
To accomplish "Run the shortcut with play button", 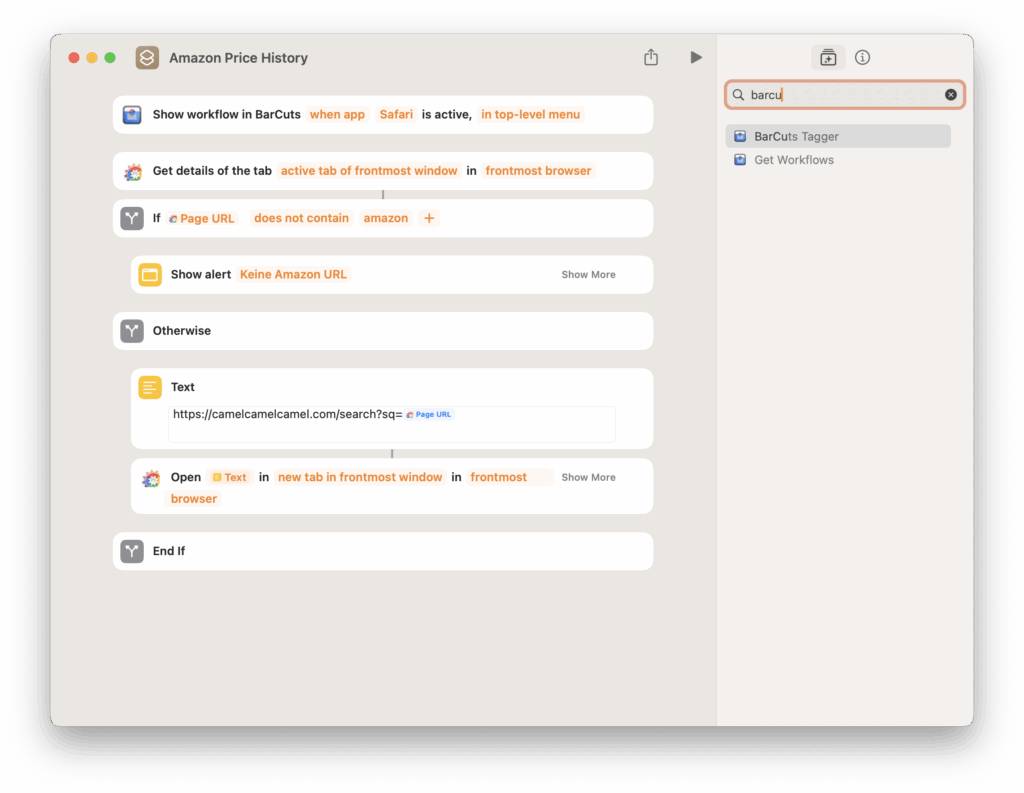I will pyautogui.click(x=696, y=57).
